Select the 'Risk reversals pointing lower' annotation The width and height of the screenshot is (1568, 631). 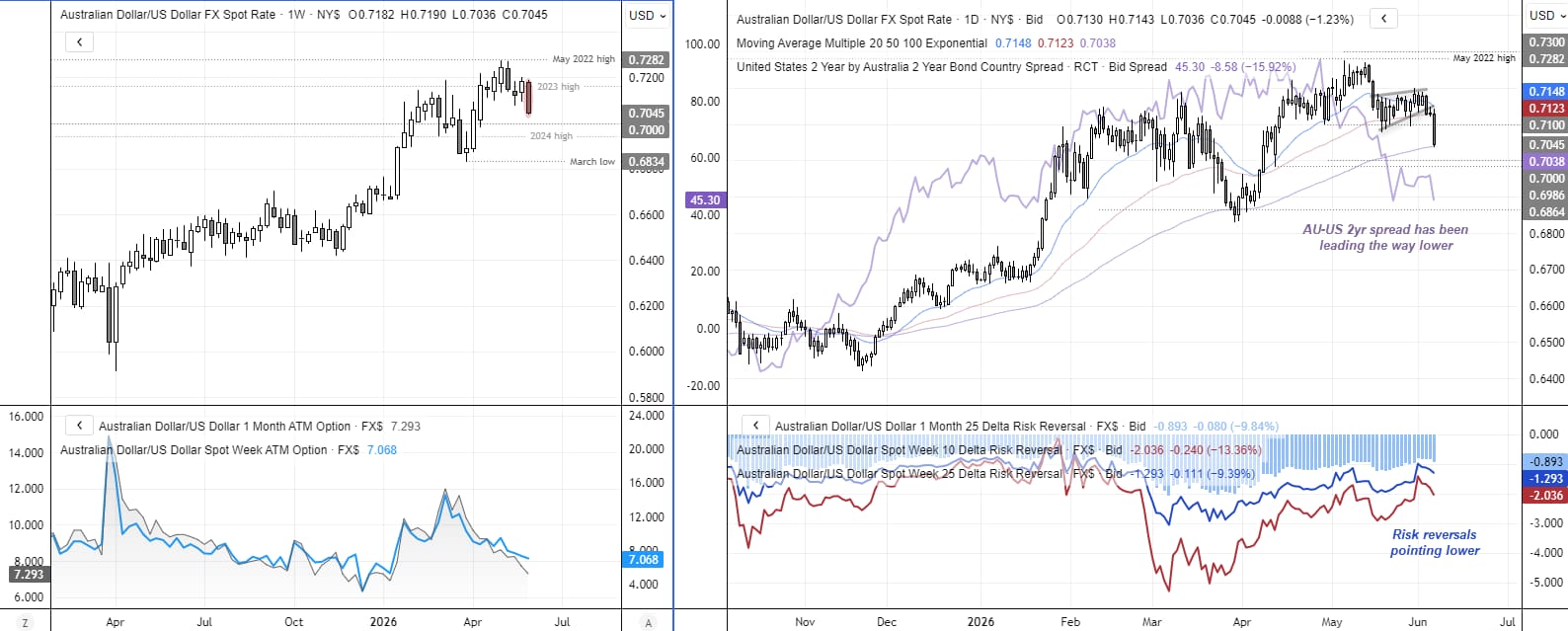1435,542
